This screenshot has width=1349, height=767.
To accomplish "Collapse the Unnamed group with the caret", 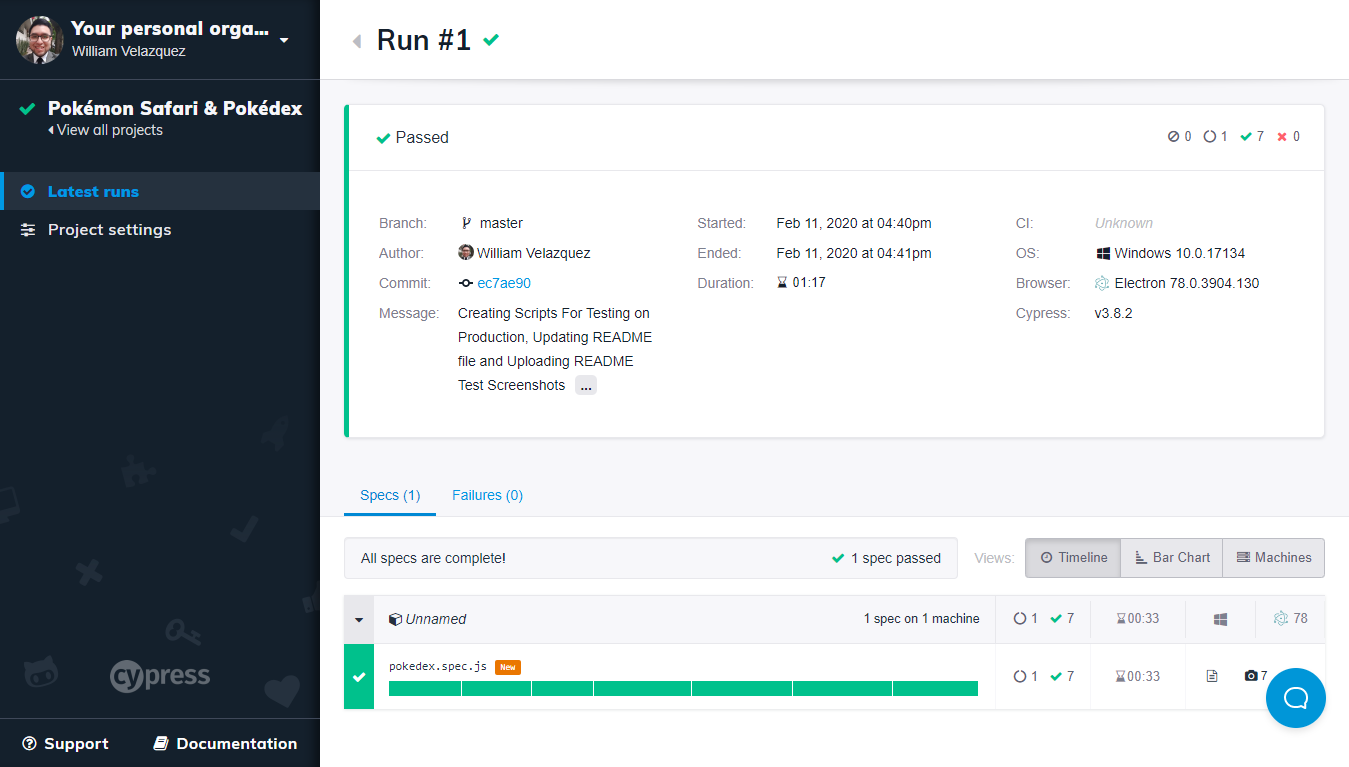I will point(359,619).
